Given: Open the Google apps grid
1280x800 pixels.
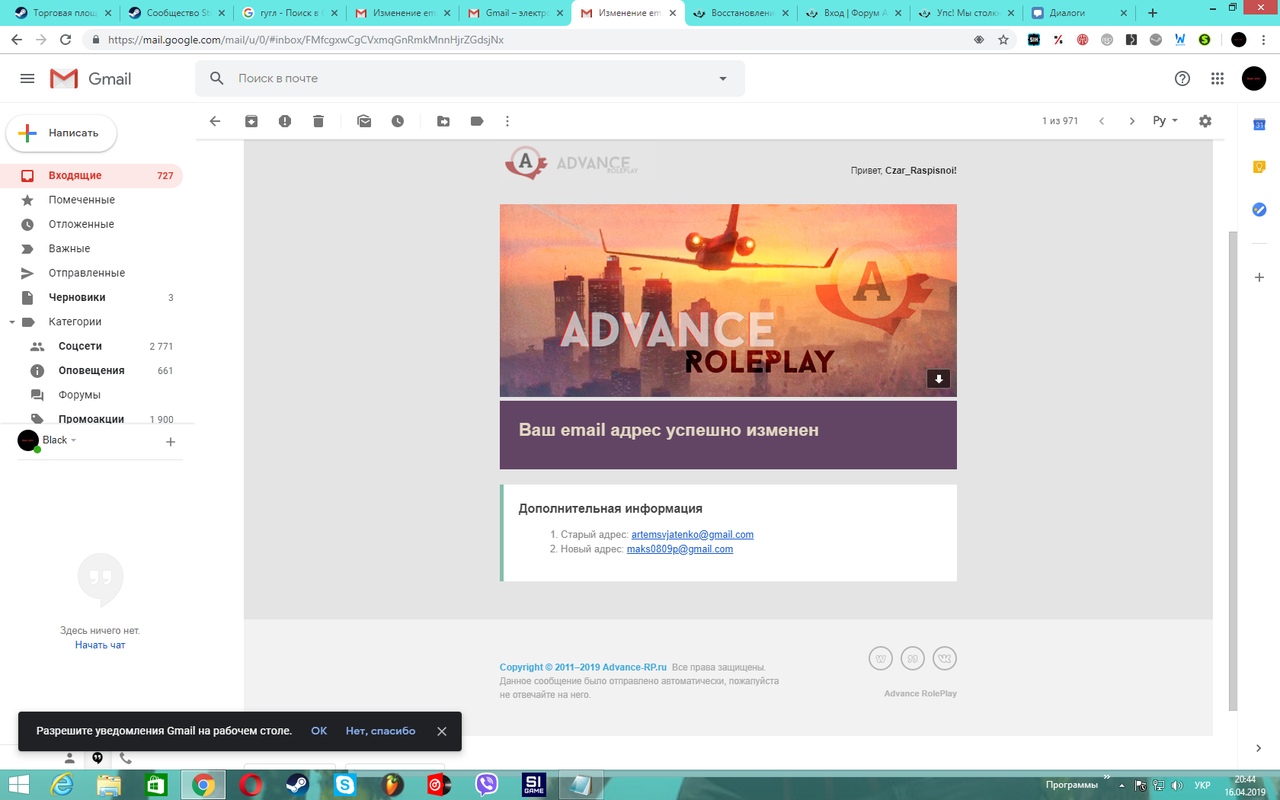Looking at the screenshot, I should pyautogui.click(x=1217, y=79).
